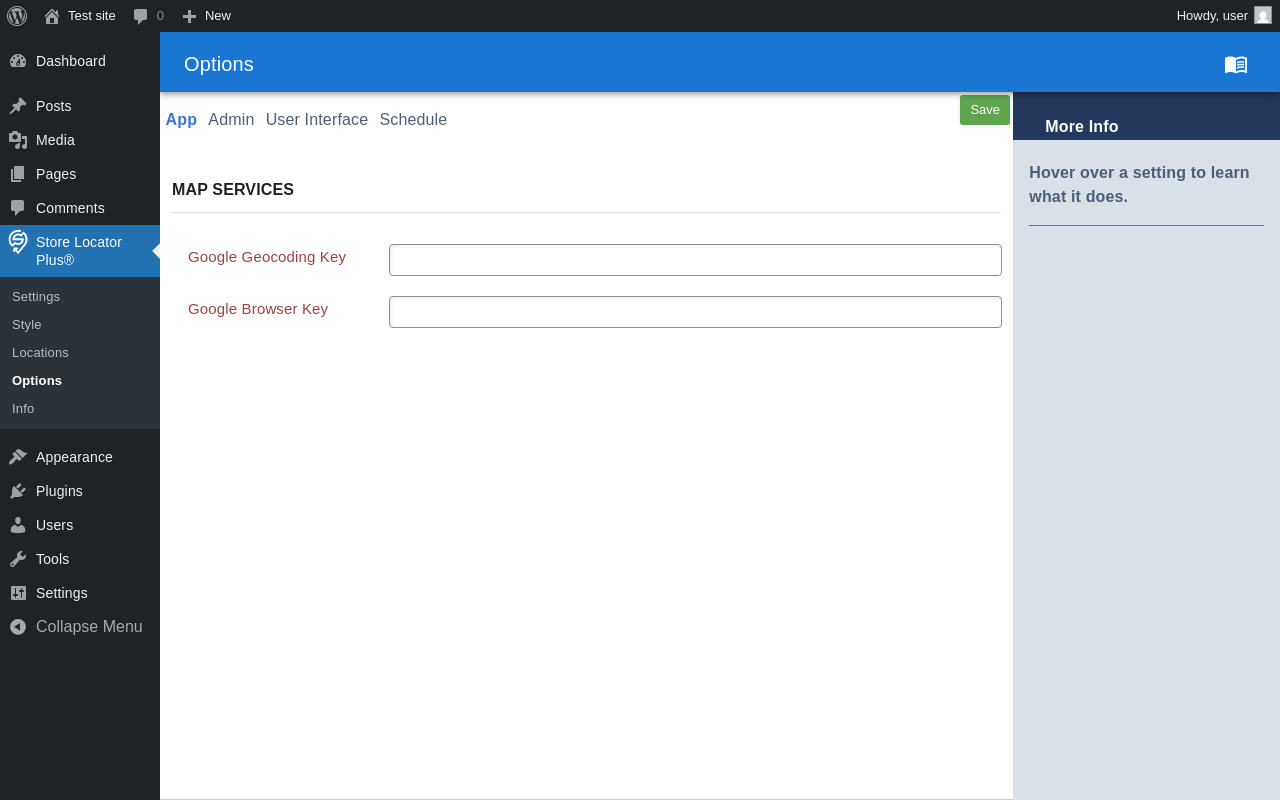Click the Store Locator Plus logo icon
Viewport: 1280px width, 800px height.
(x=18, y=242)
